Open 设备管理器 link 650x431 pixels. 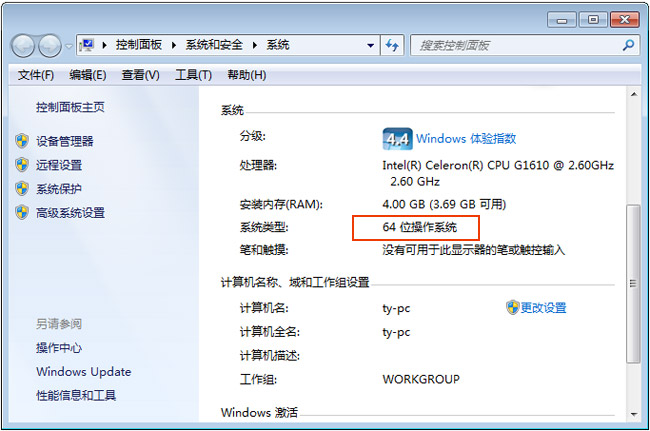click(x=65, y=141)
